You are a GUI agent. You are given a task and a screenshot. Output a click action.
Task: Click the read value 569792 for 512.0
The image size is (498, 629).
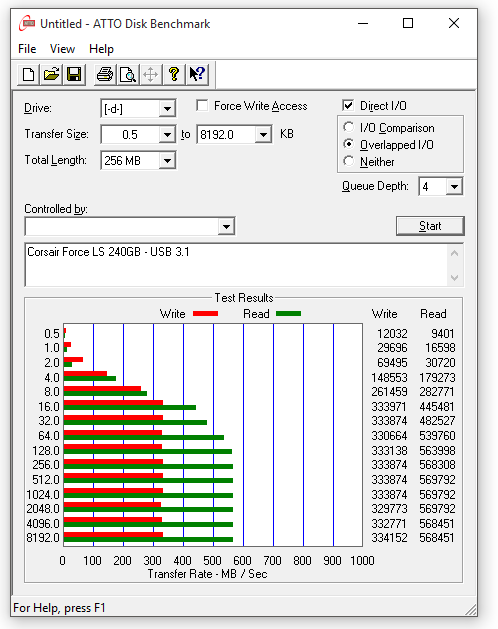pyautogui.click(x=437, y=480)
